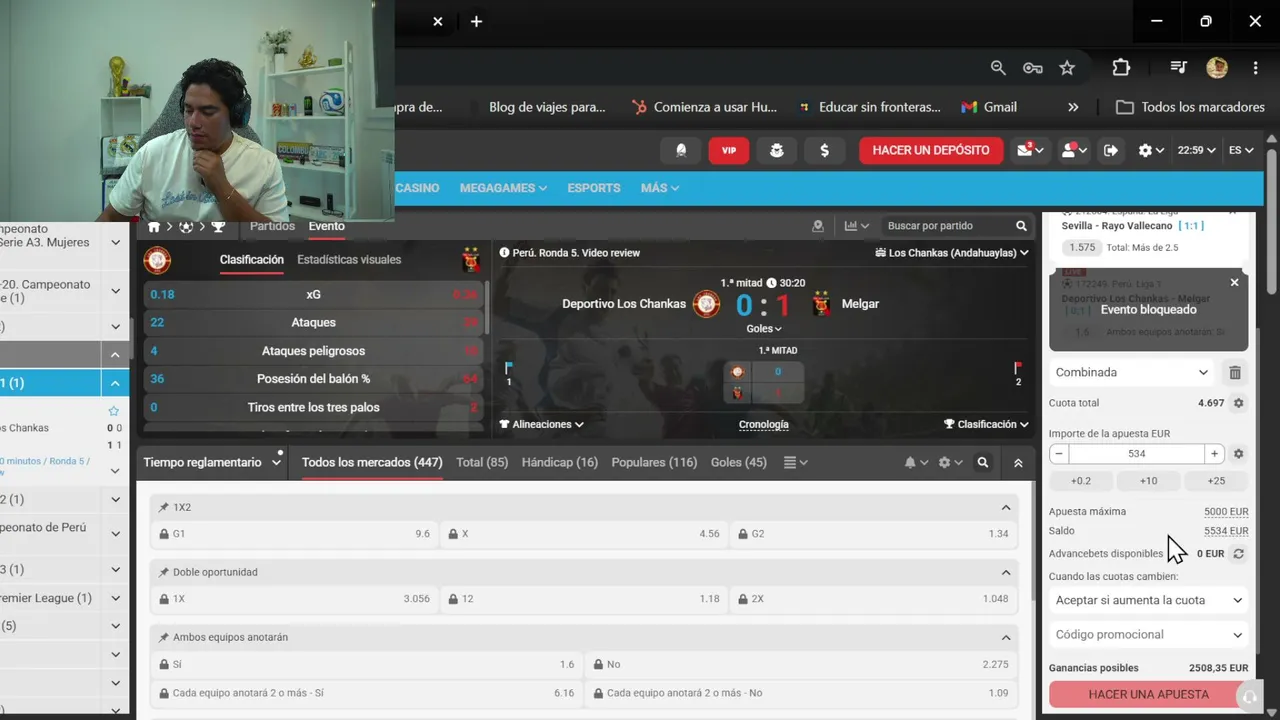Image resolution: width=1280 pixels, height=720 pixels.
Task: Open the Cronología link
Action: tap(764, 425)
